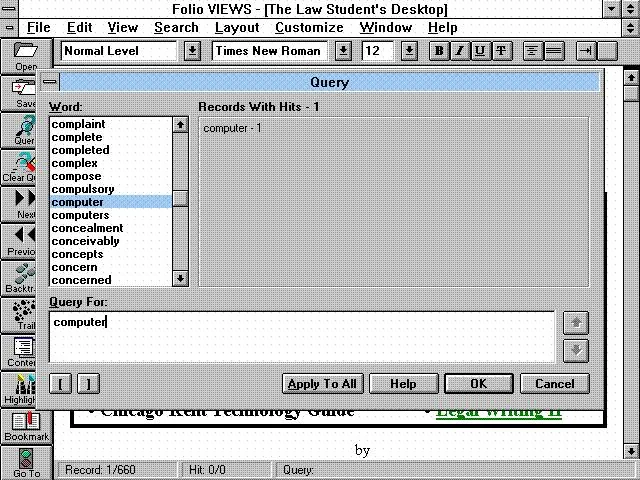Viewport: 640px width, 480px height.
Task: Click OK in the Query dialog
Action: (478, 383)
